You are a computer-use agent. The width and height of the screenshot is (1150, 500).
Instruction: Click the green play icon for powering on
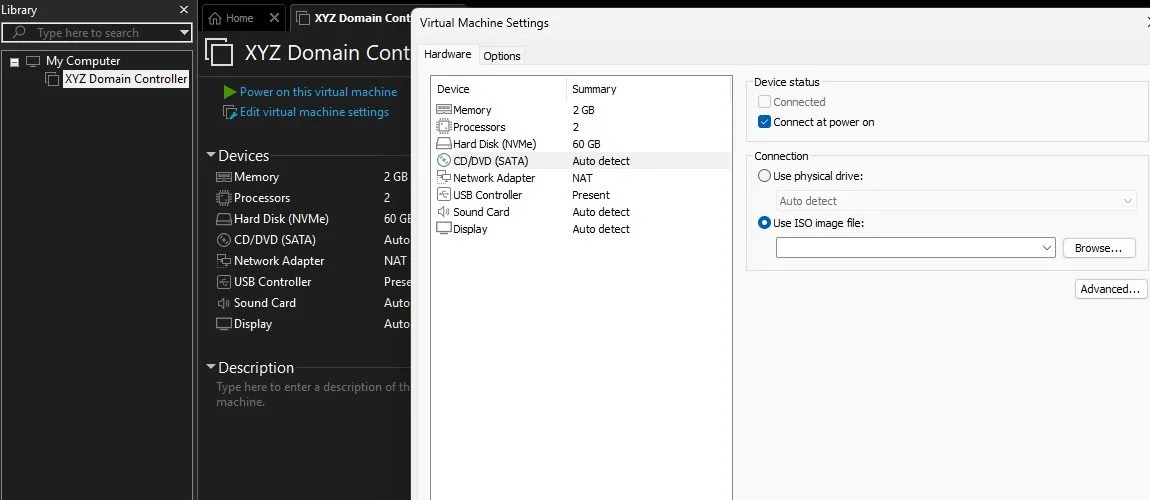coord(230,92)
